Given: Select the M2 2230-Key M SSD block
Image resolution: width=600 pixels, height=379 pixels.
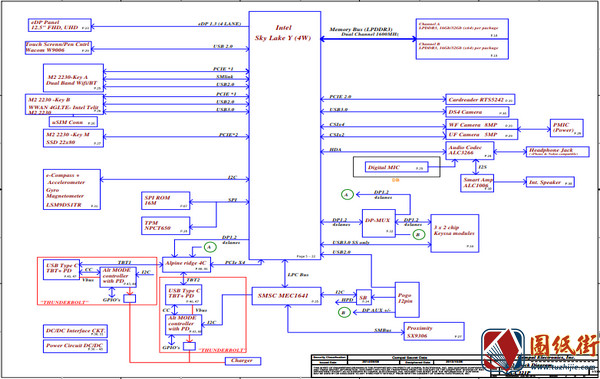Looking at the screenshot, I should coord(73,138).
